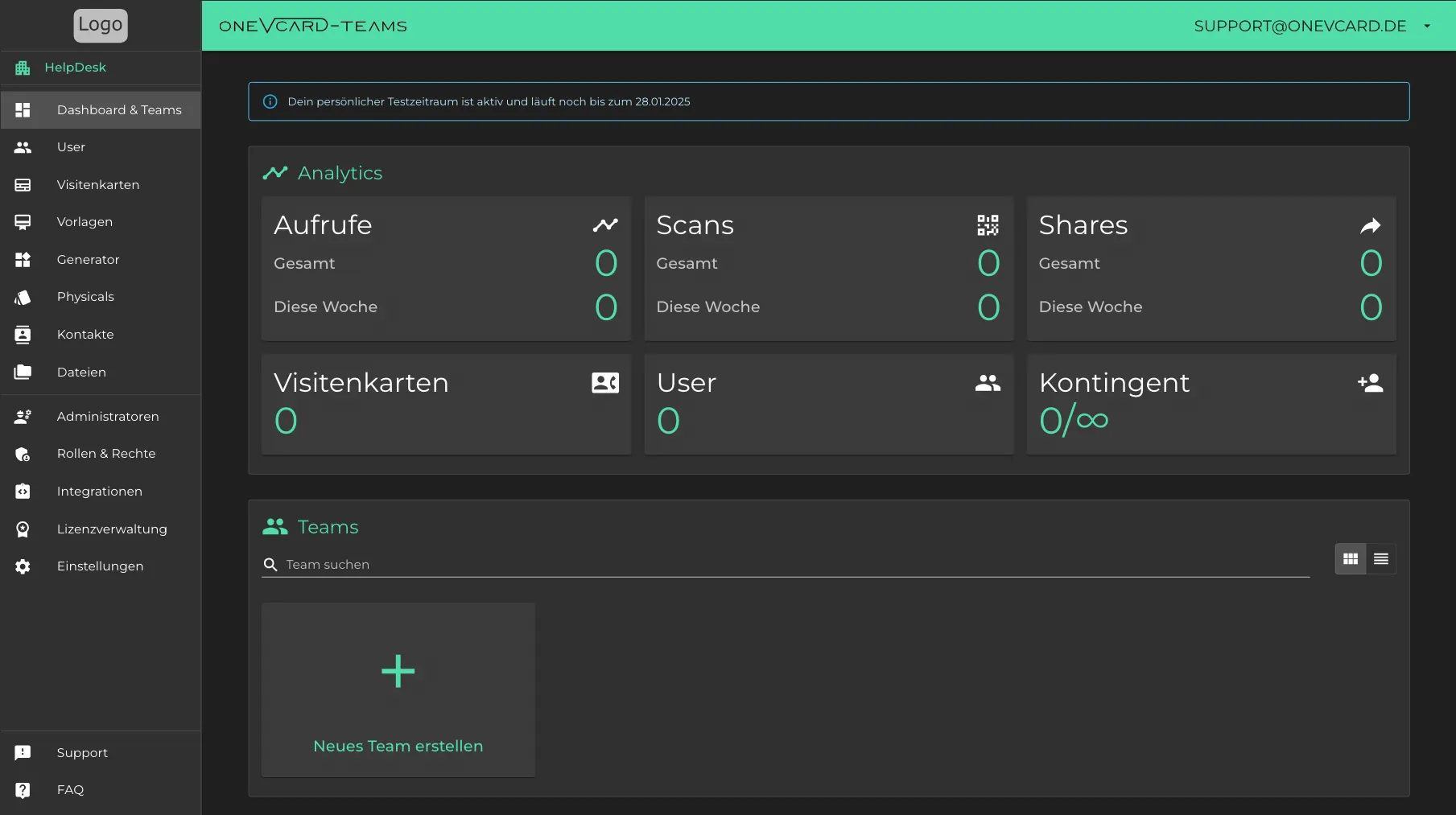Click the people icon in User tile
The width and height of the screenshot is (1456, 815).
[x=988, y=383]
